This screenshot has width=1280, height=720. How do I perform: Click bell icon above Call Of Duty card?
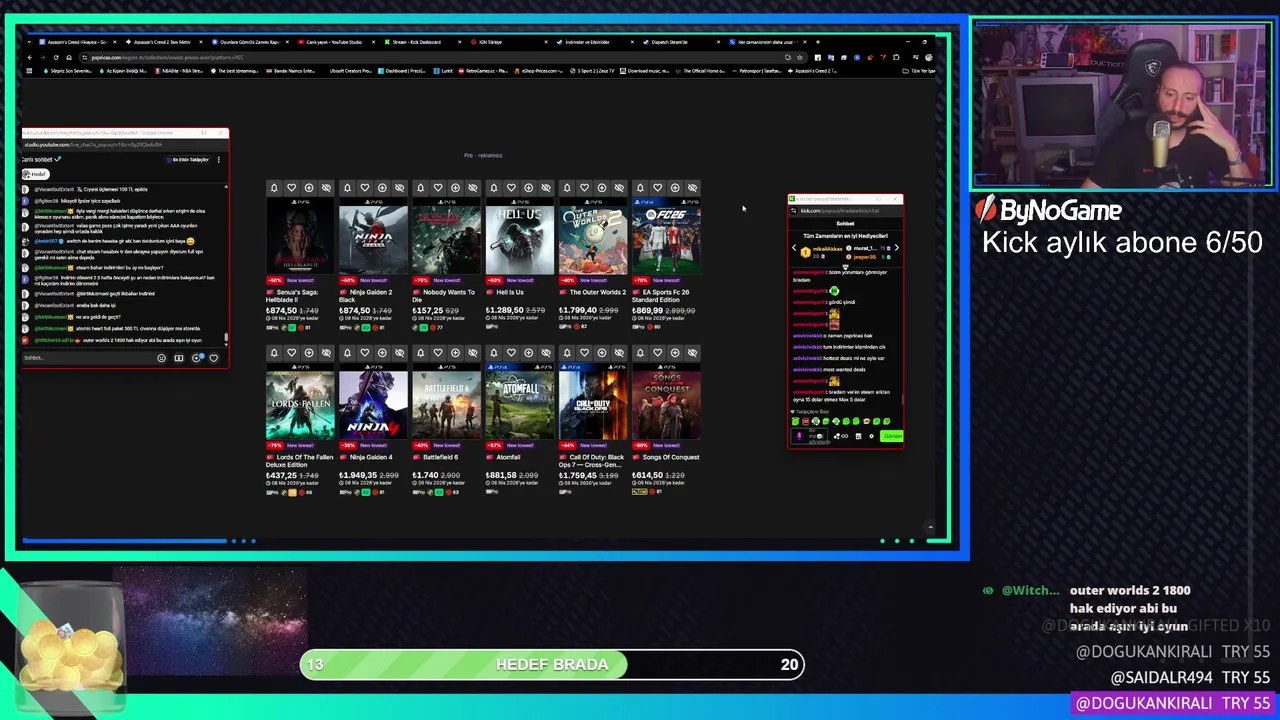point(566,353)
